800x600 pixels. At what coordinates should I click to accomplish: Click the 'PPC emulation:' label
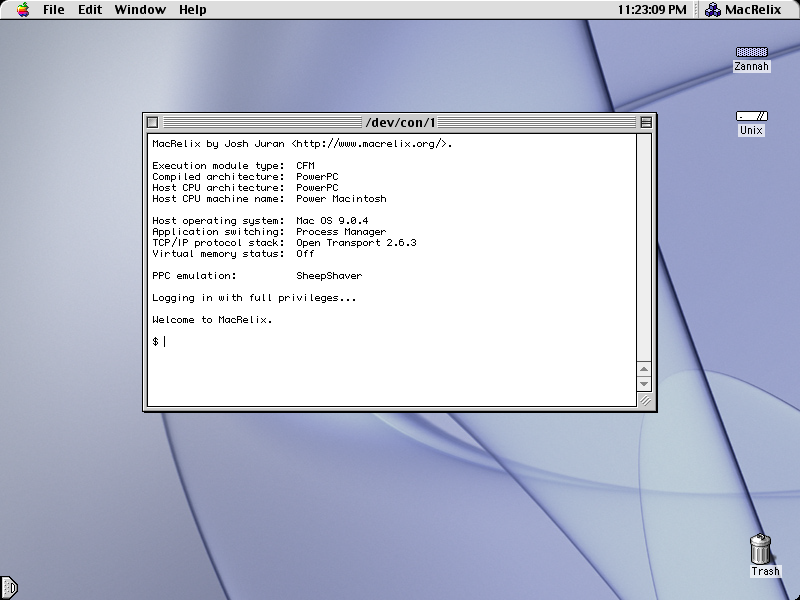(x=194, y=276)
